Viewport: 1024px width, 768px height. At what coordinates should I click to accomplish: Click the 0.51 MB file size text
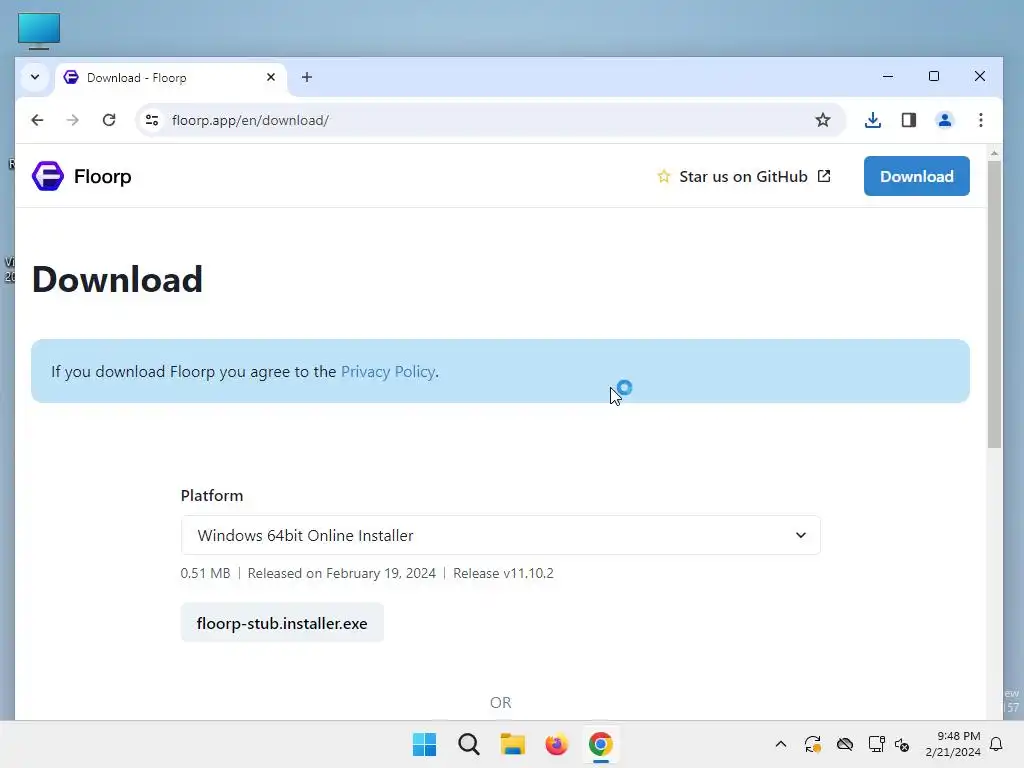pyautogui.click(x=205, y=573)
